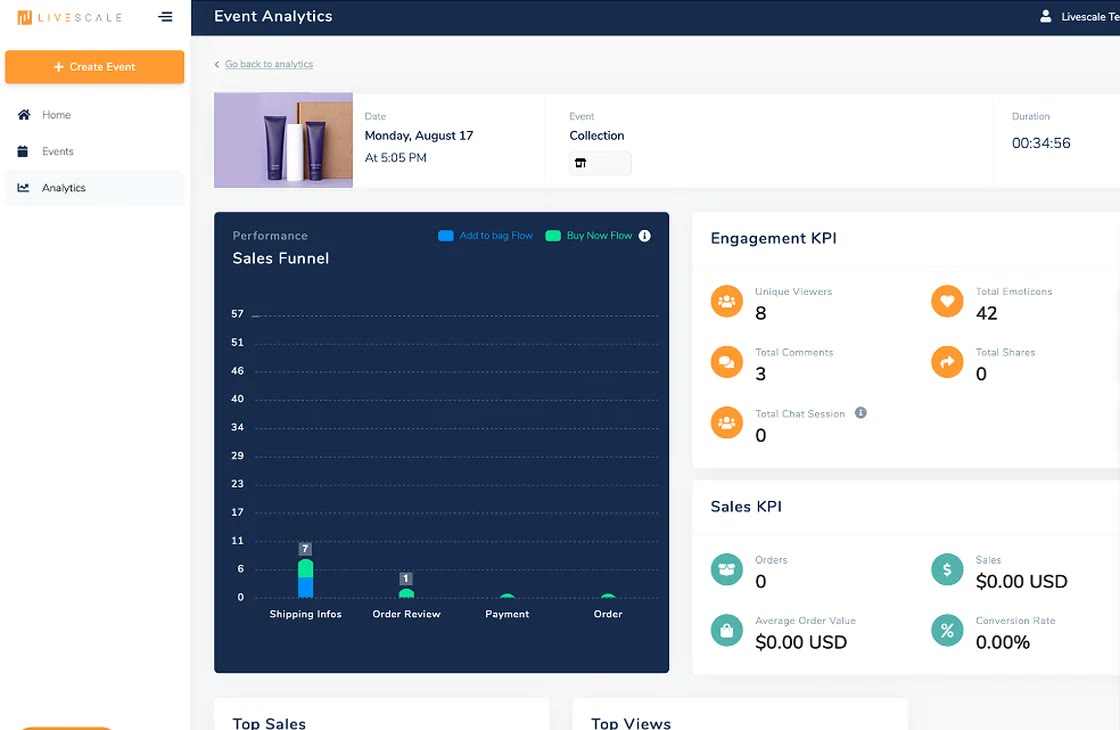The width and height of the screenshot is (1120, 730).
Task: Click the Average Order Value bag icon
Action: pyautogui.click(x=726, y=630)
